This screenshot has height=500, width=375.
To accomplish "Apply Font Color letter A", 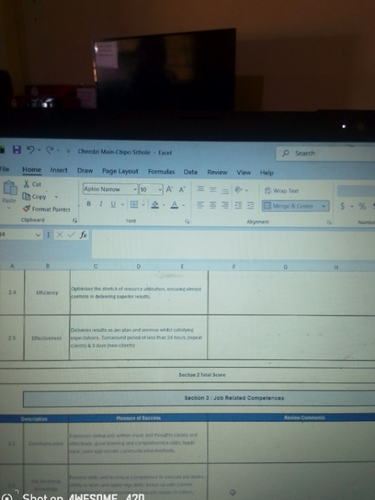I will click(174, 205).
